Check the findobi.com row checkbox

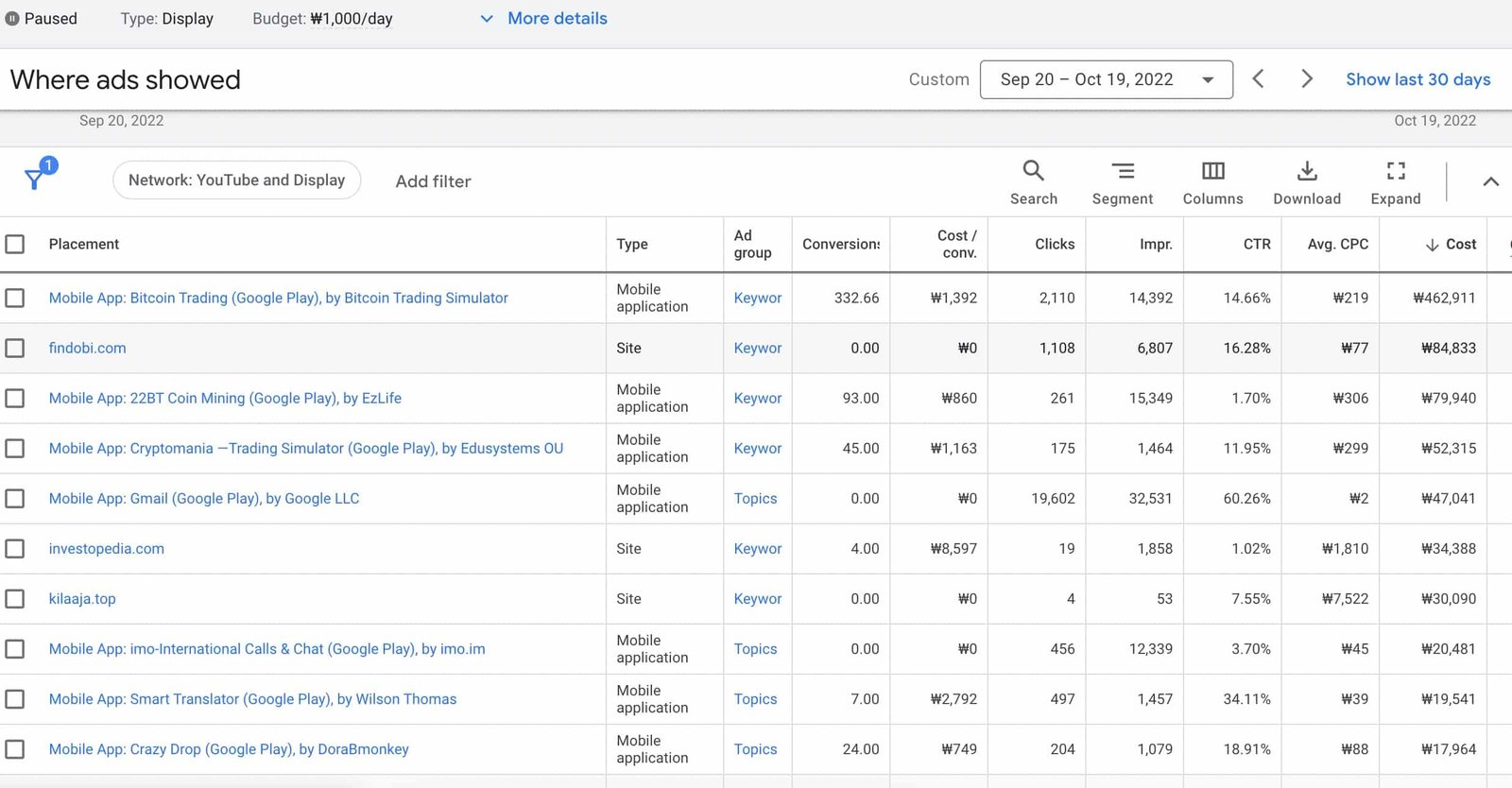pos(15,349)
